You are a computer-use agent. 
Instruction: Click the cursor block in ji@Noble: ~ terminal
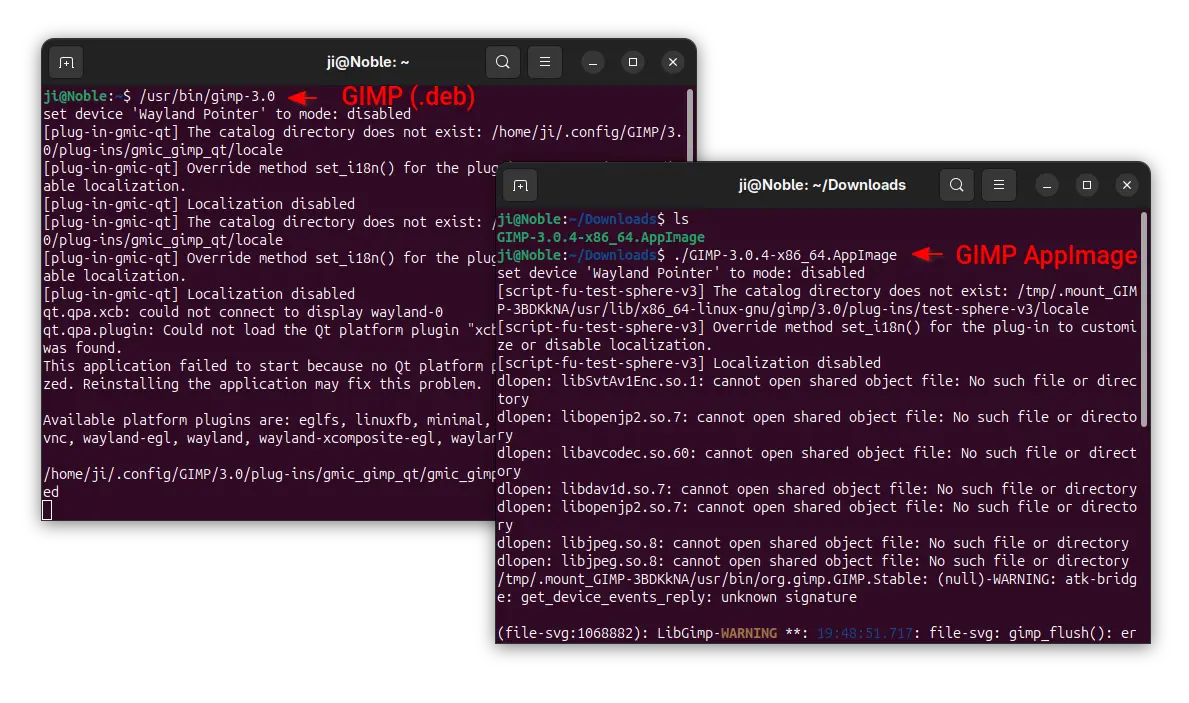pyautogui.click(x=47, y=510)
